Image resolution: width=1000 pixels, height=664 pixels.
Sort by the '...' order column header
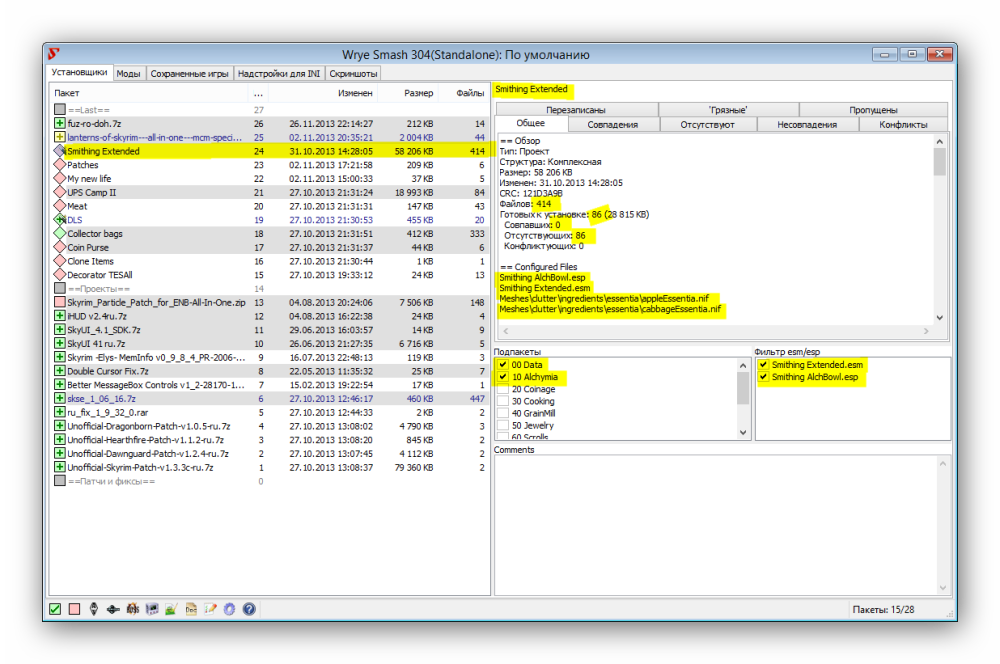pos(258,93)
